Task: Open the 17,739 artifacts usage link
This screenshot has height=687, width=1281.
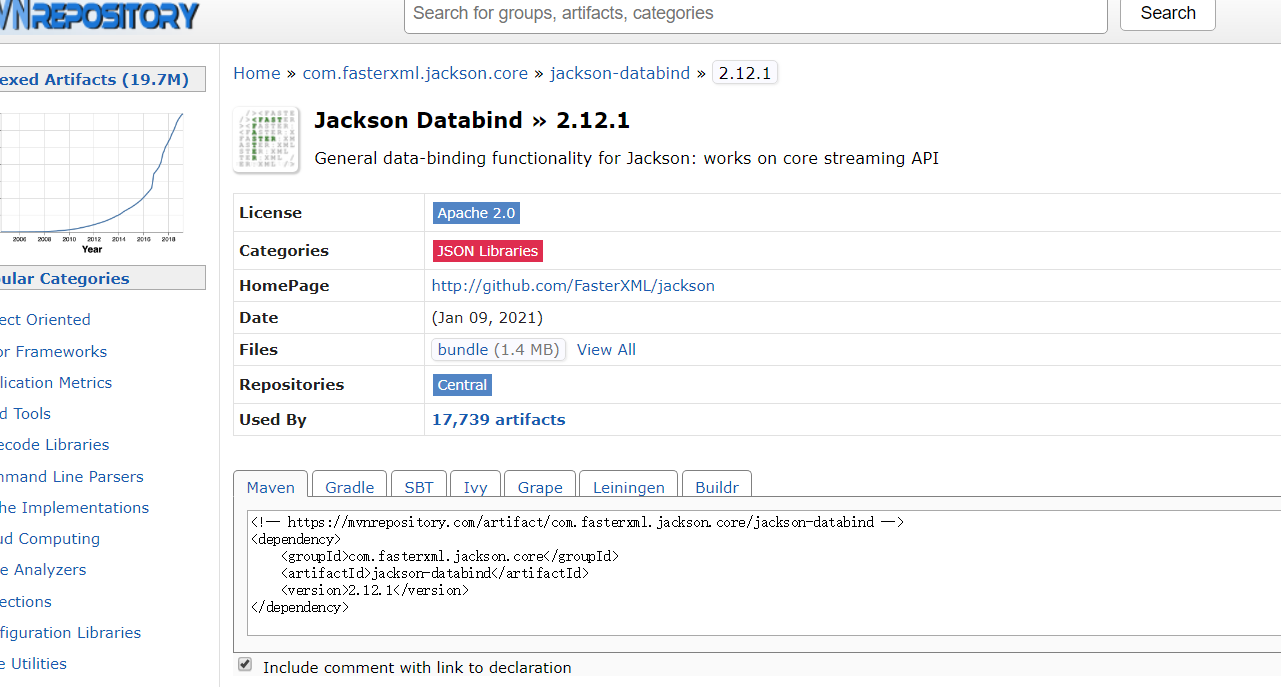Action: pyautogui.click(x=498, y=420)
